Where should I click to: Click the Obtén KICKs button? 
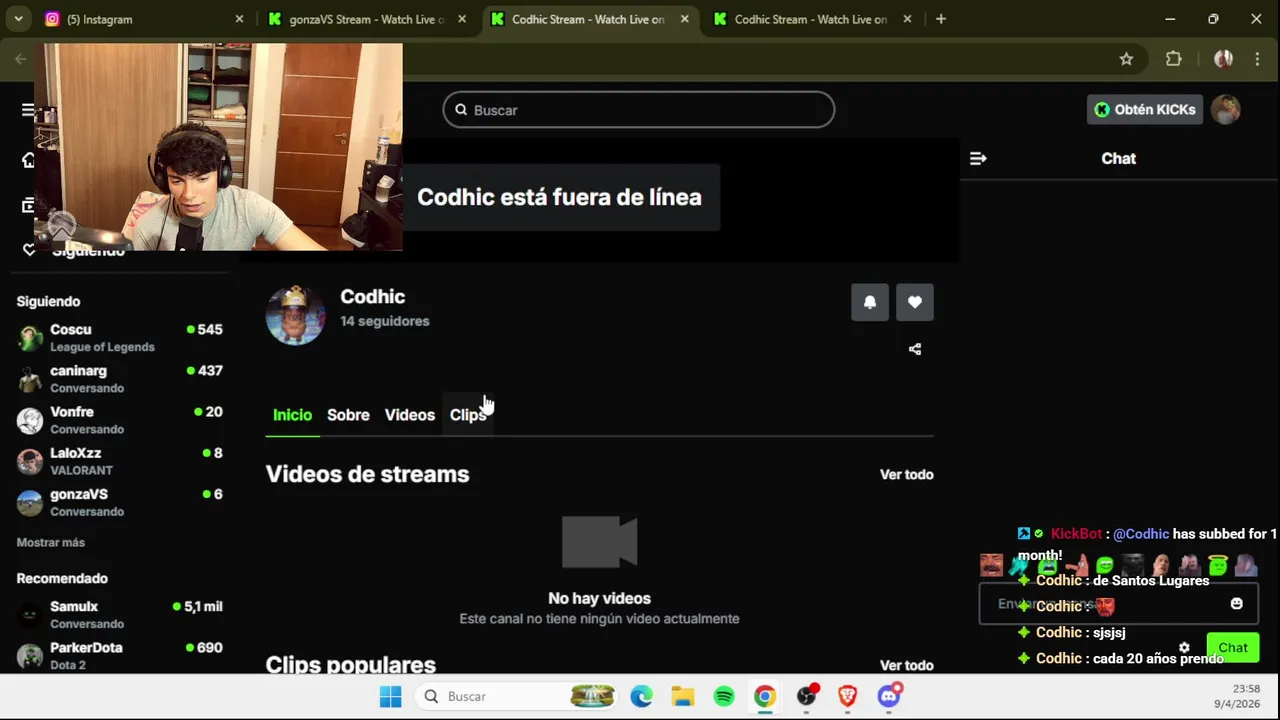[x=1144, y=110]
